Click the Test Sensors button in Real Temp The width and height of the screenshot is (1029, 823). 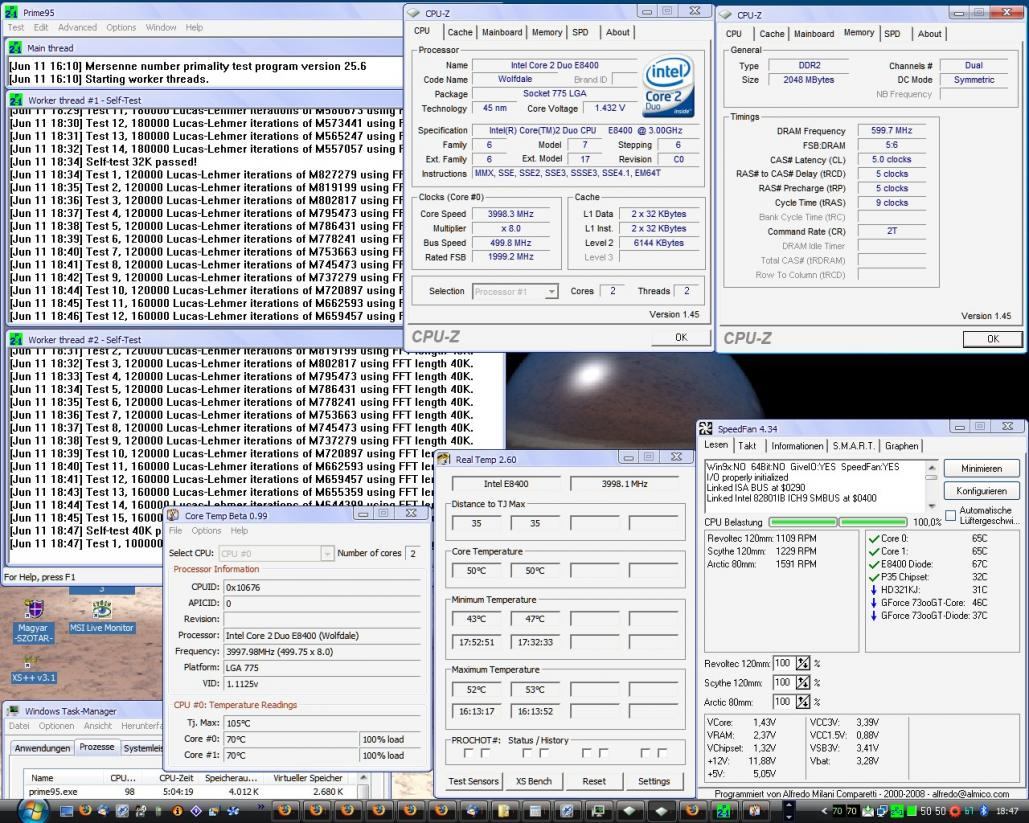[473, 781]
